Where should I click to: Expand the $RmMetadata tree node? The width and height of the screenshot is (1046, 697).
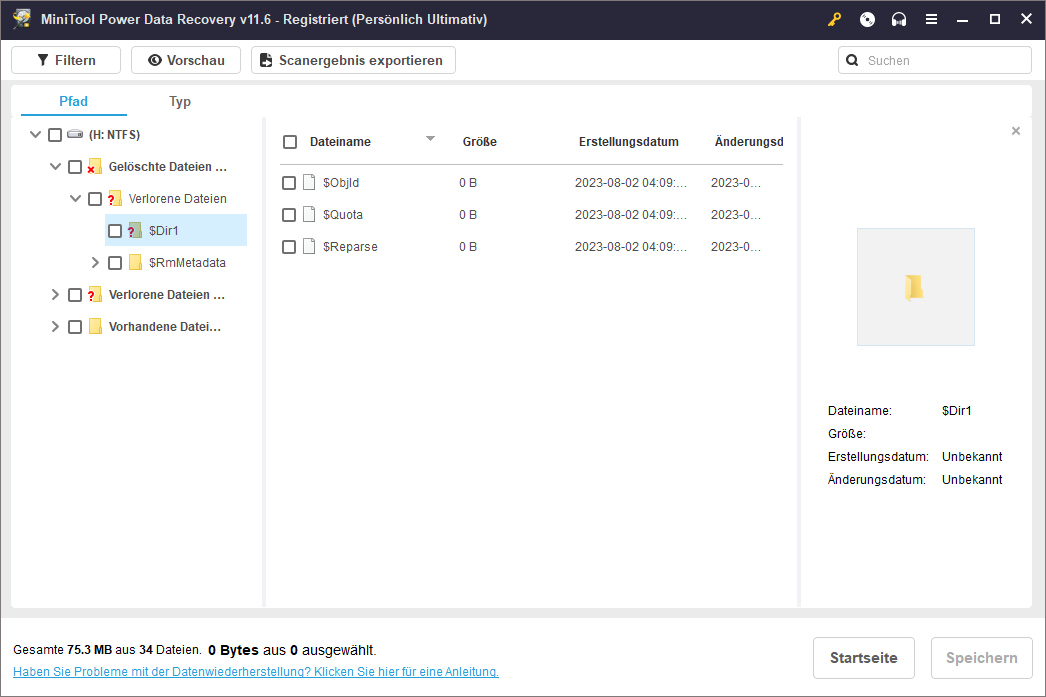click(95, 263)
